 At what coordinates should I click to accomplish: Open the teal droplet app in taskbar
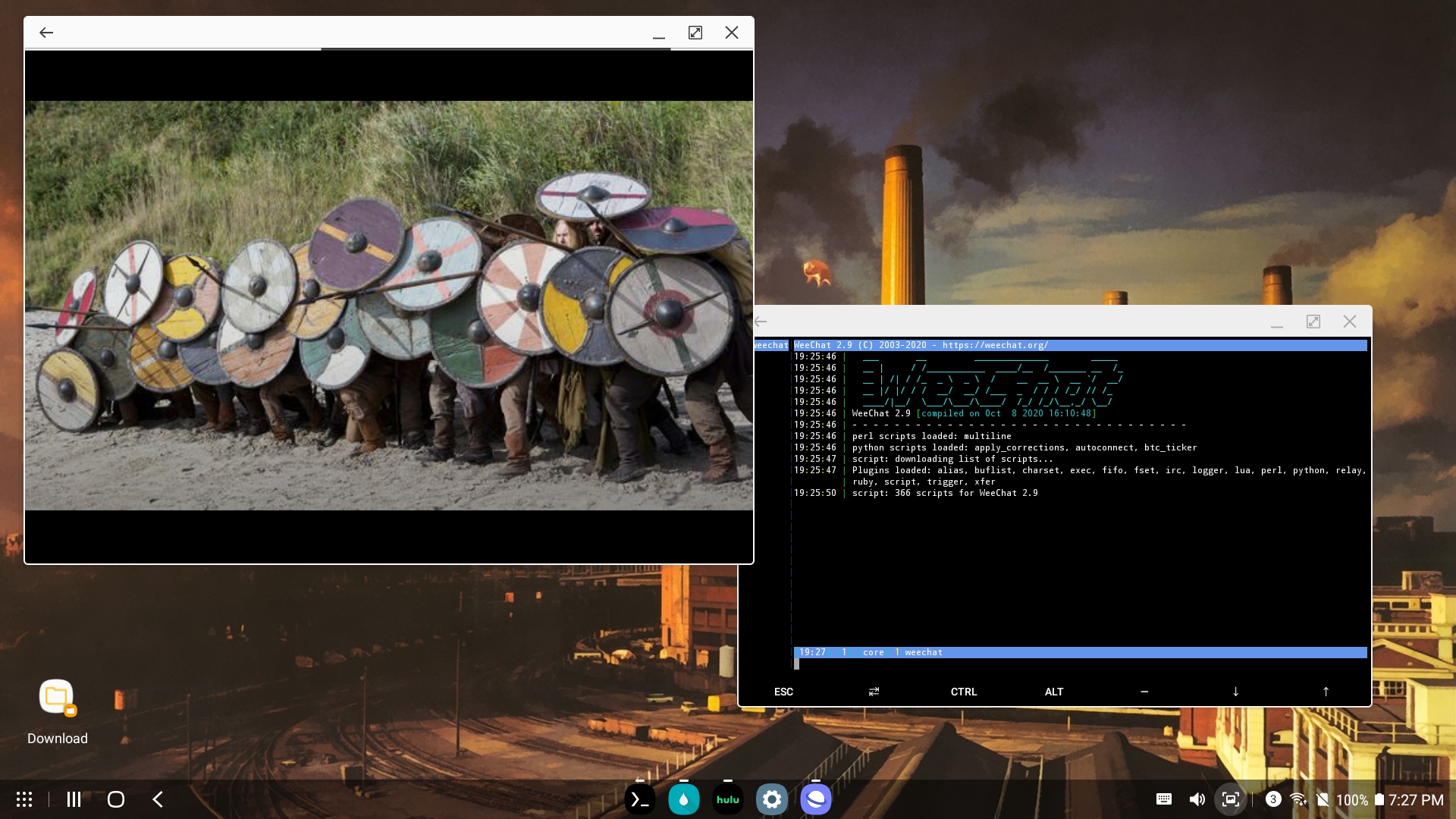click(x=684, y=799)
